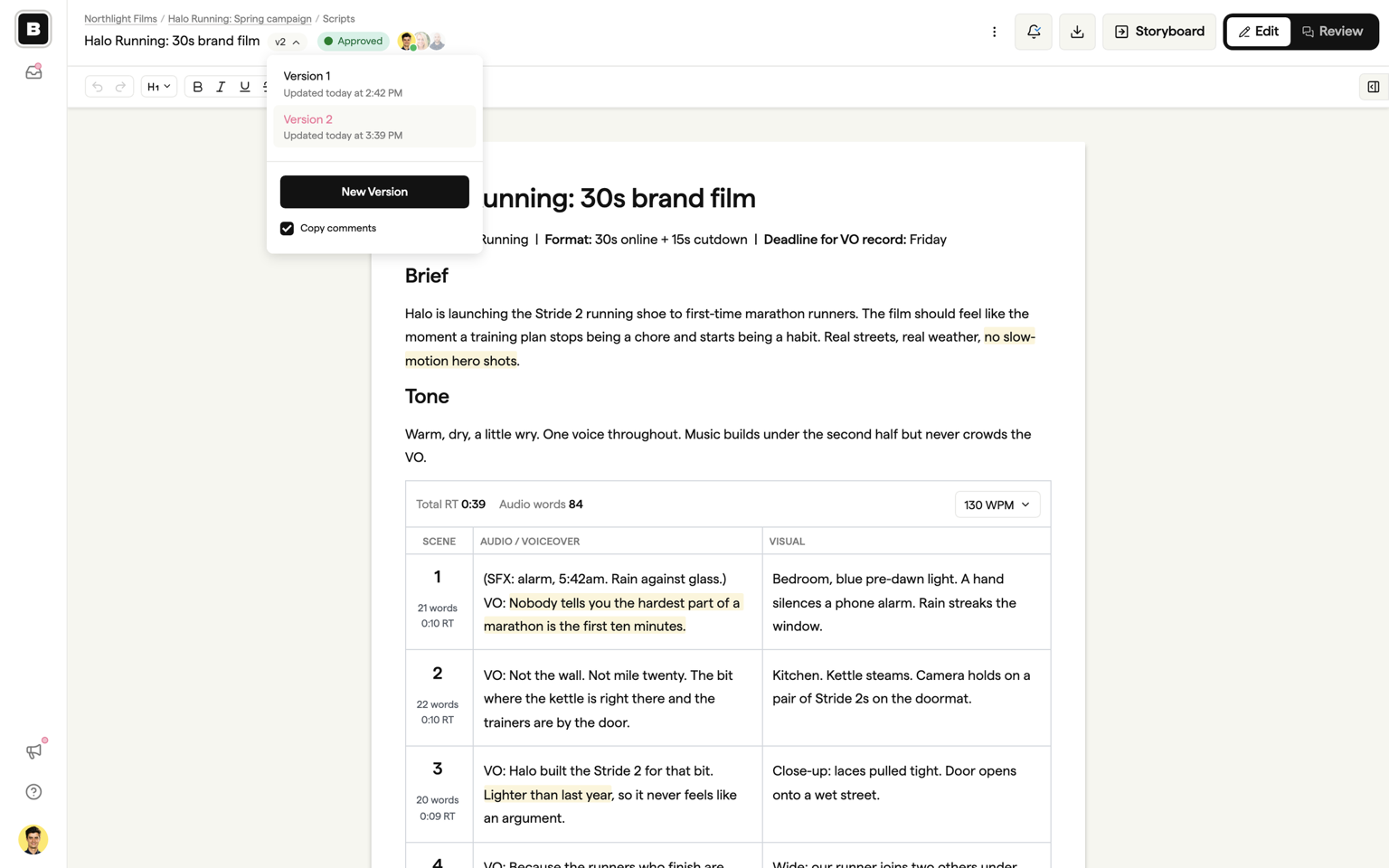Viewport: 1389px width, 868px height.
Task: Open notification bell settings
Action: coord(1034,32)
